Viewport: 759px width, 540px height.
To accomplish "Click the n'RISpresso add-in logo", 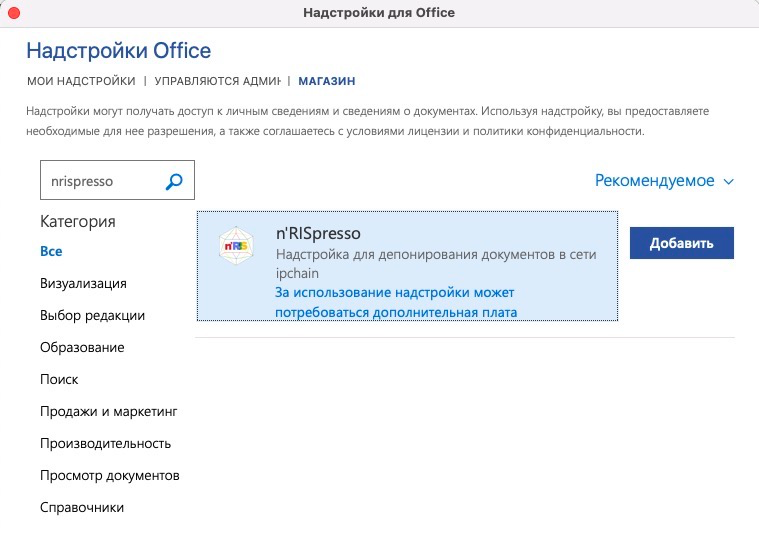I will (236, 246).
